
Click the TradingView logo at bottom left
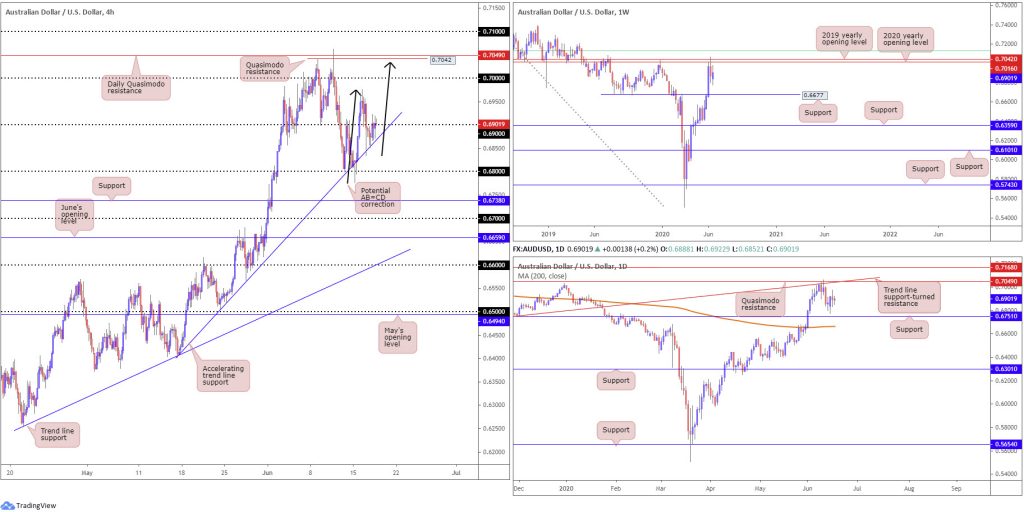click(29, 505)
